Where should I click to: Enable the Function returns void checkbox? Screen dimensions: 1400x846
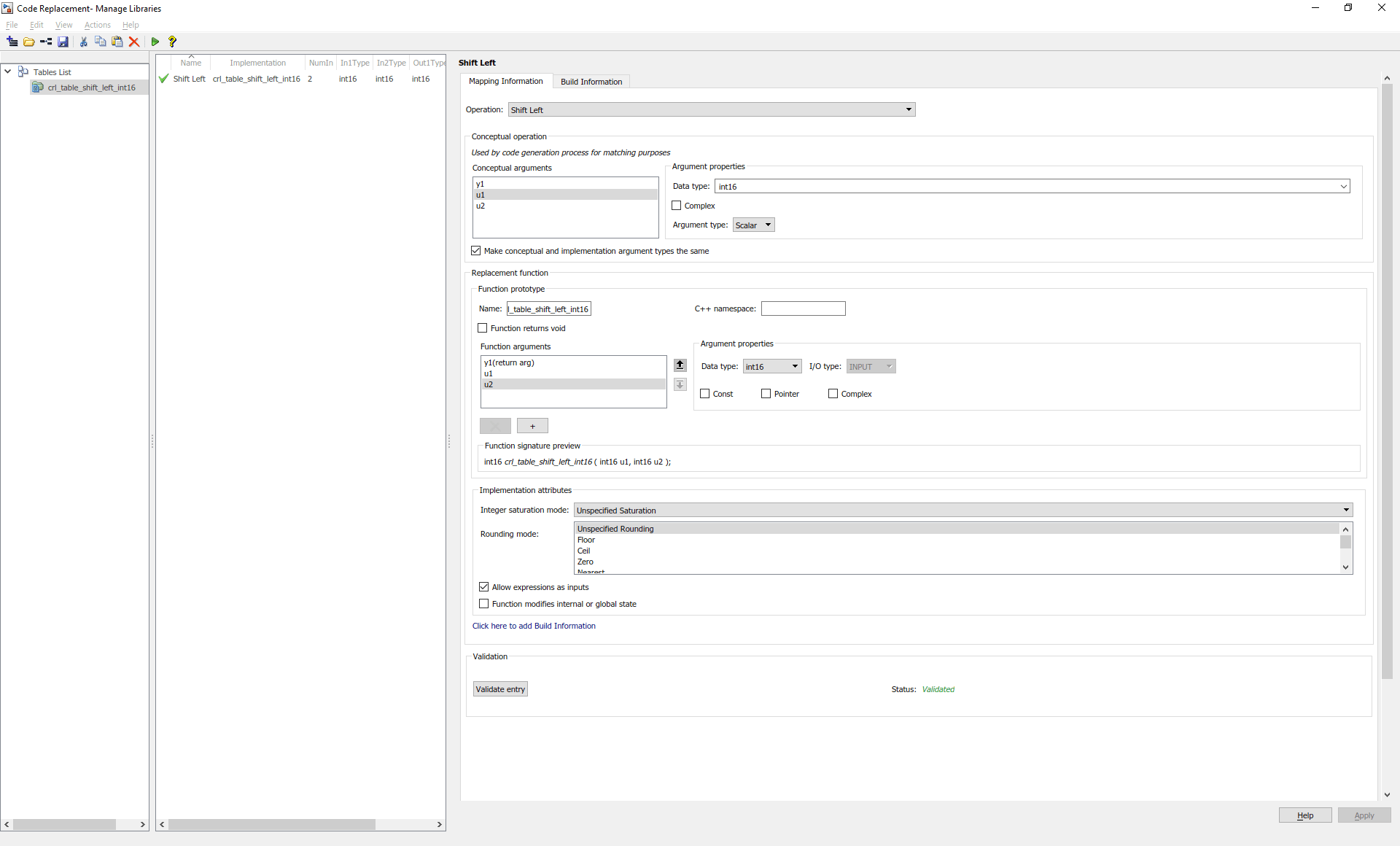coord(483,328)
